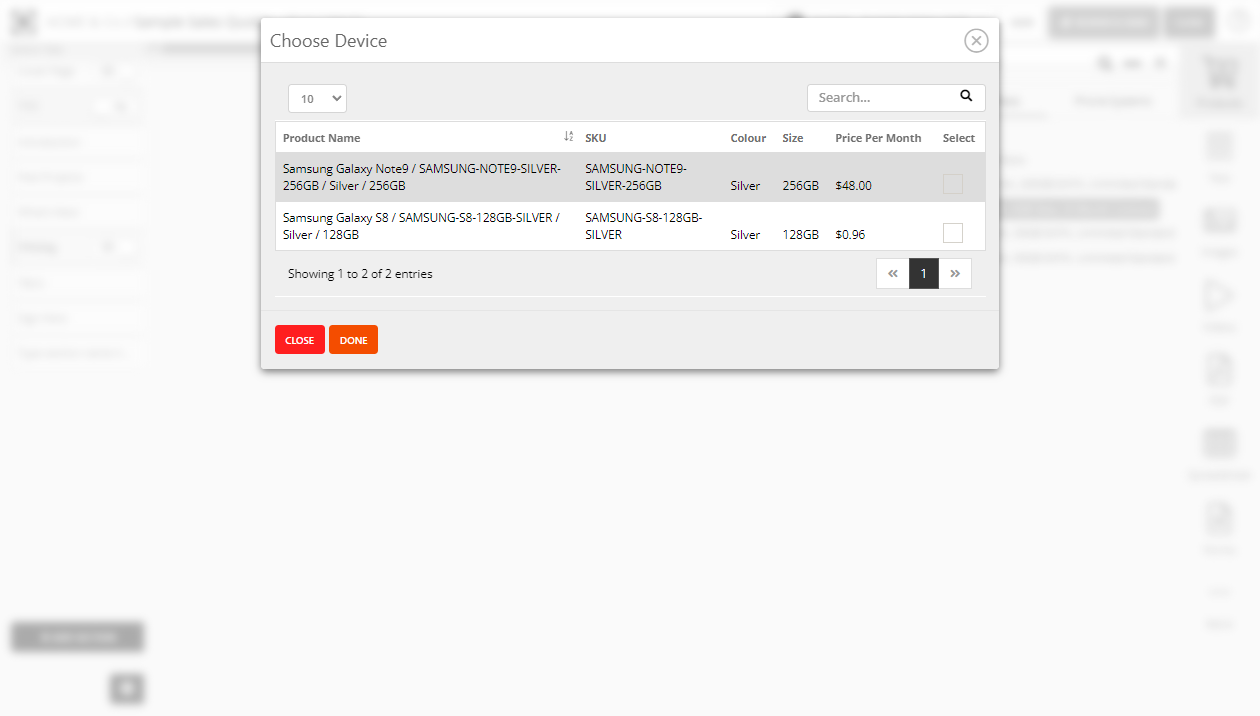The image size is (1260, 716).
Task: Sort by the SKU column header
Action: (596, 138)
